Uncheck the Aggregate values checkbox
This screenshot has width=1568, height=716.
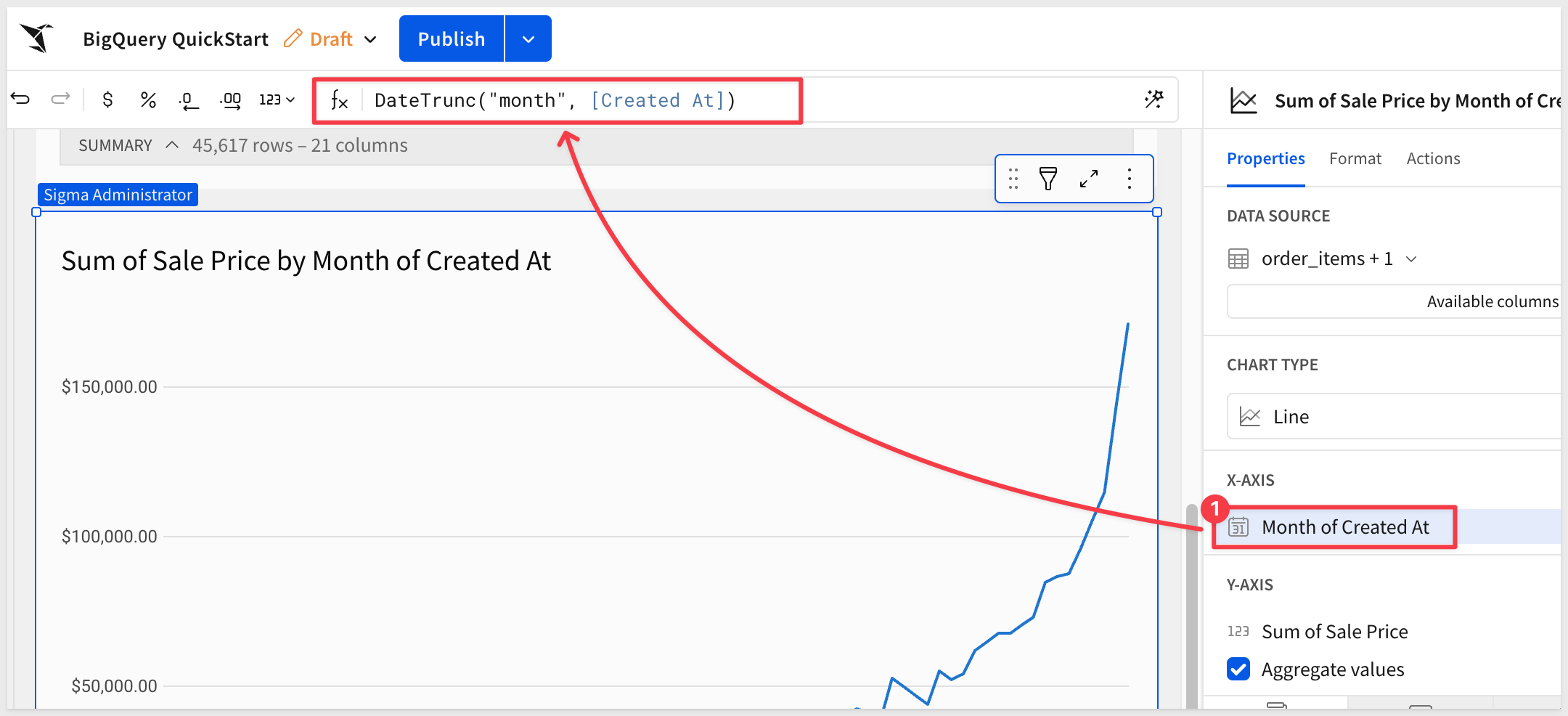coord(1238,669)
